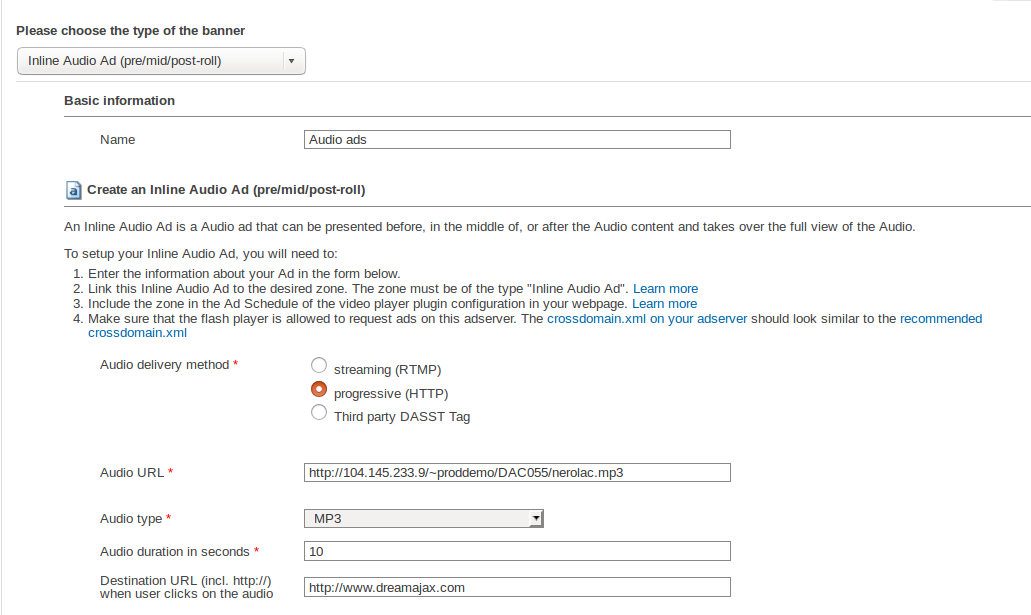Click the Basic information section heading
The image size is (1031, 615).
point(119,101)
